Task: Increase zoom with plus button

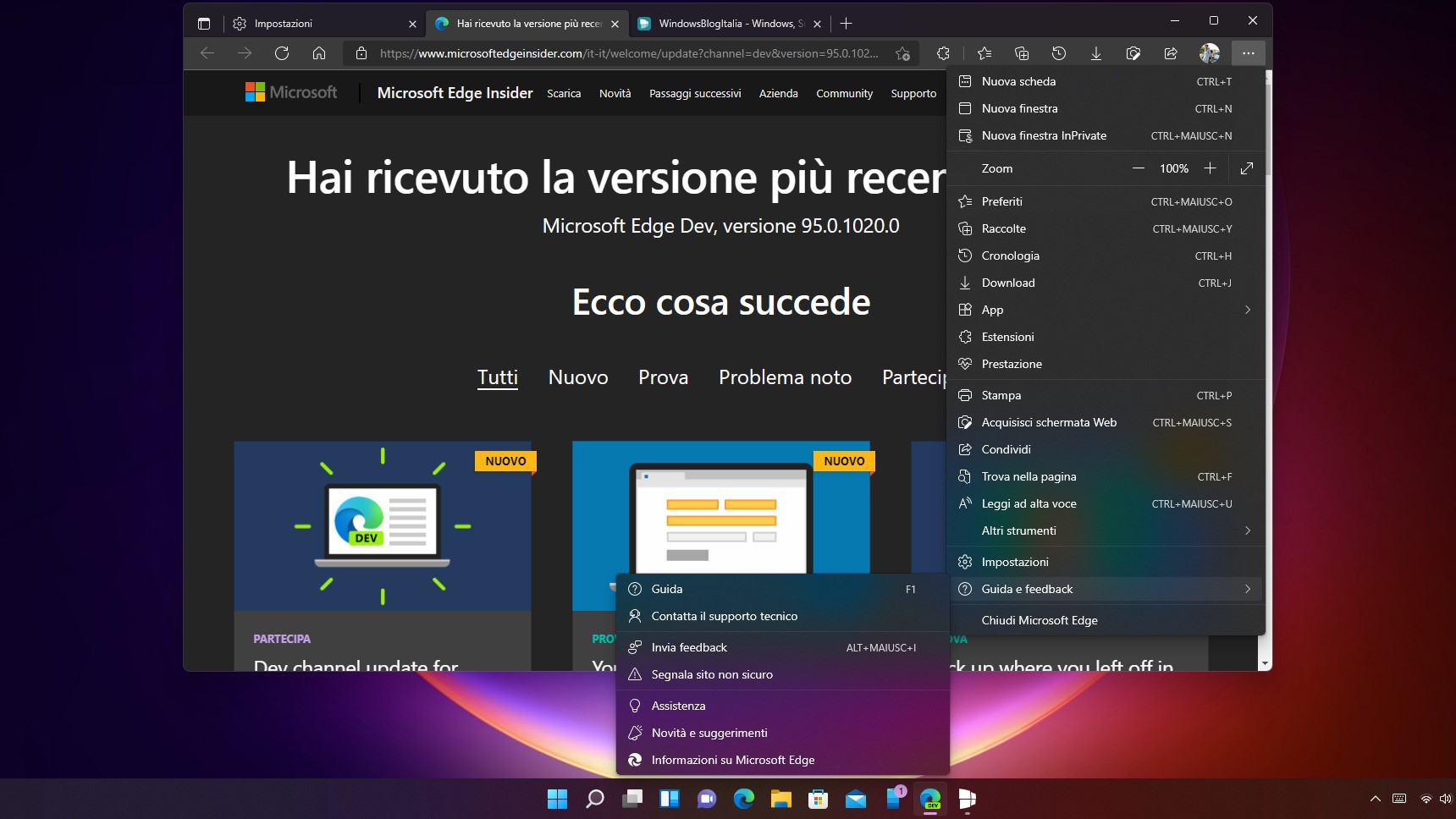Action: pyautogui.click(x=1211, y=168)
